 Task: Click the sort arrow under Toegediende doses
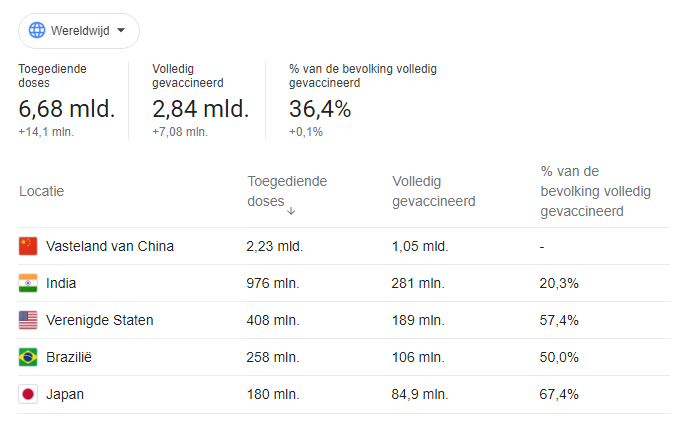tap(291, 210)
